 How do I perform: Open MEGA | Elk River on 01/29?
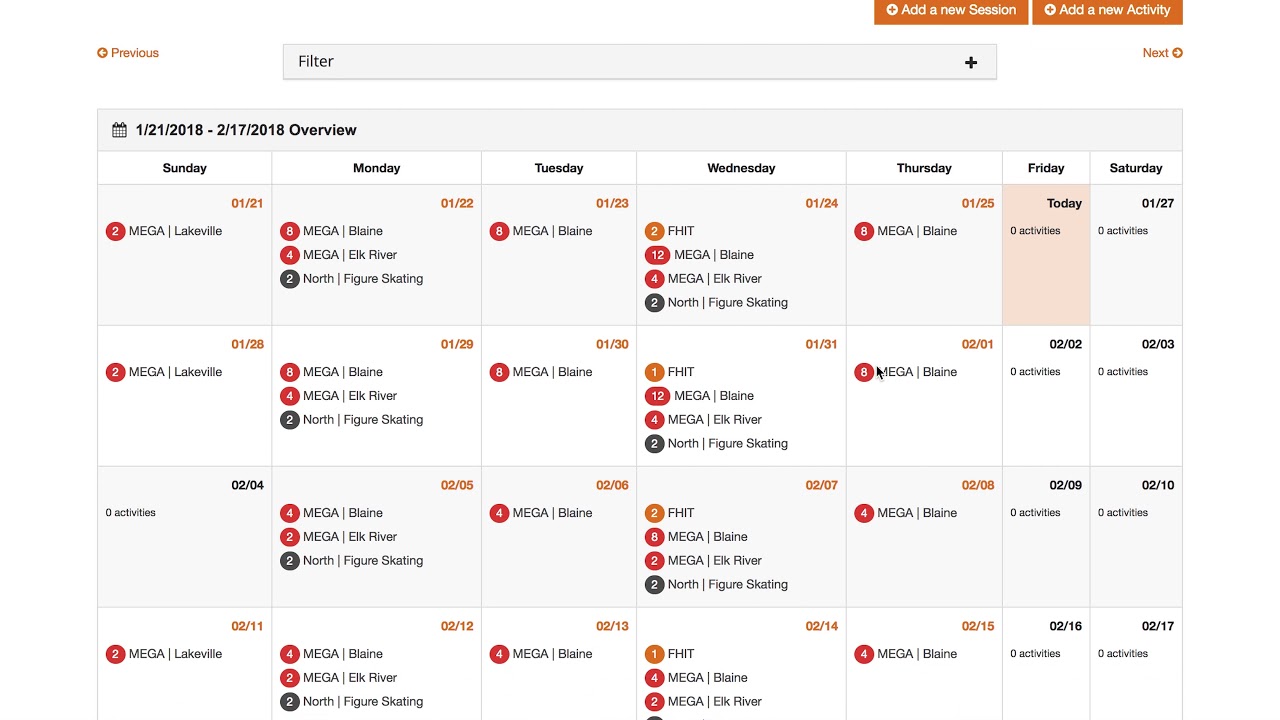tap(349, 396)
